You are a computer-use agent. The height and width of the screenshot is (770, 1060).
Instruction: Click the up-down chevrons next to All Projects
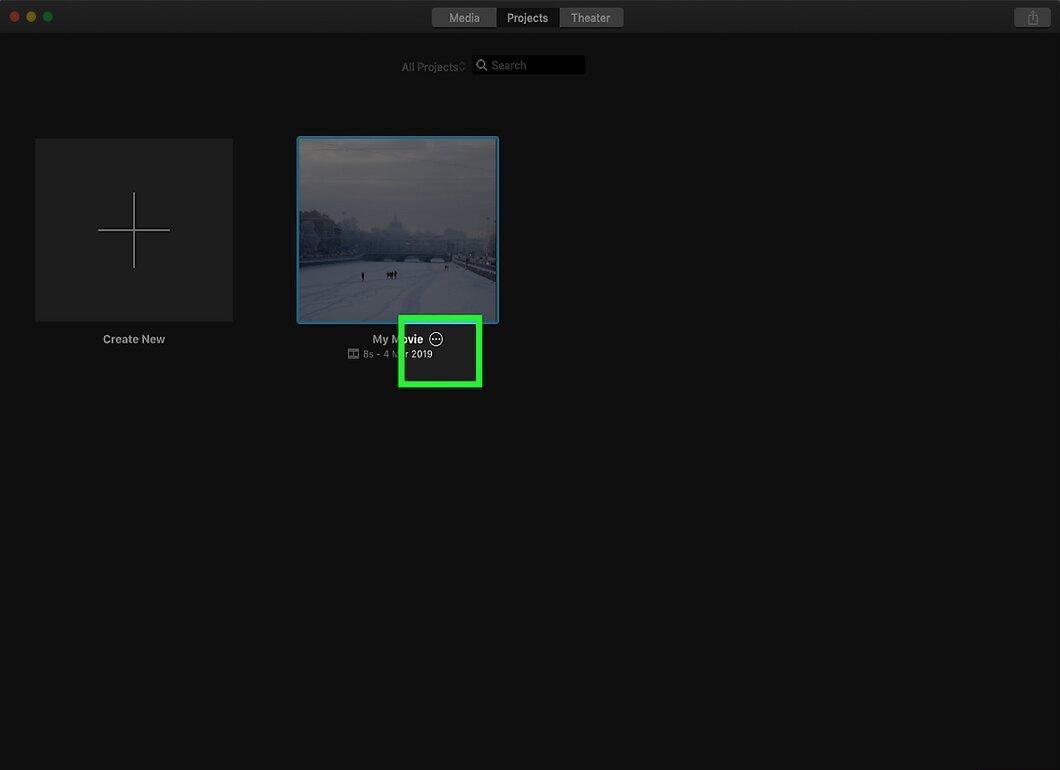click(x=462, y=66)
